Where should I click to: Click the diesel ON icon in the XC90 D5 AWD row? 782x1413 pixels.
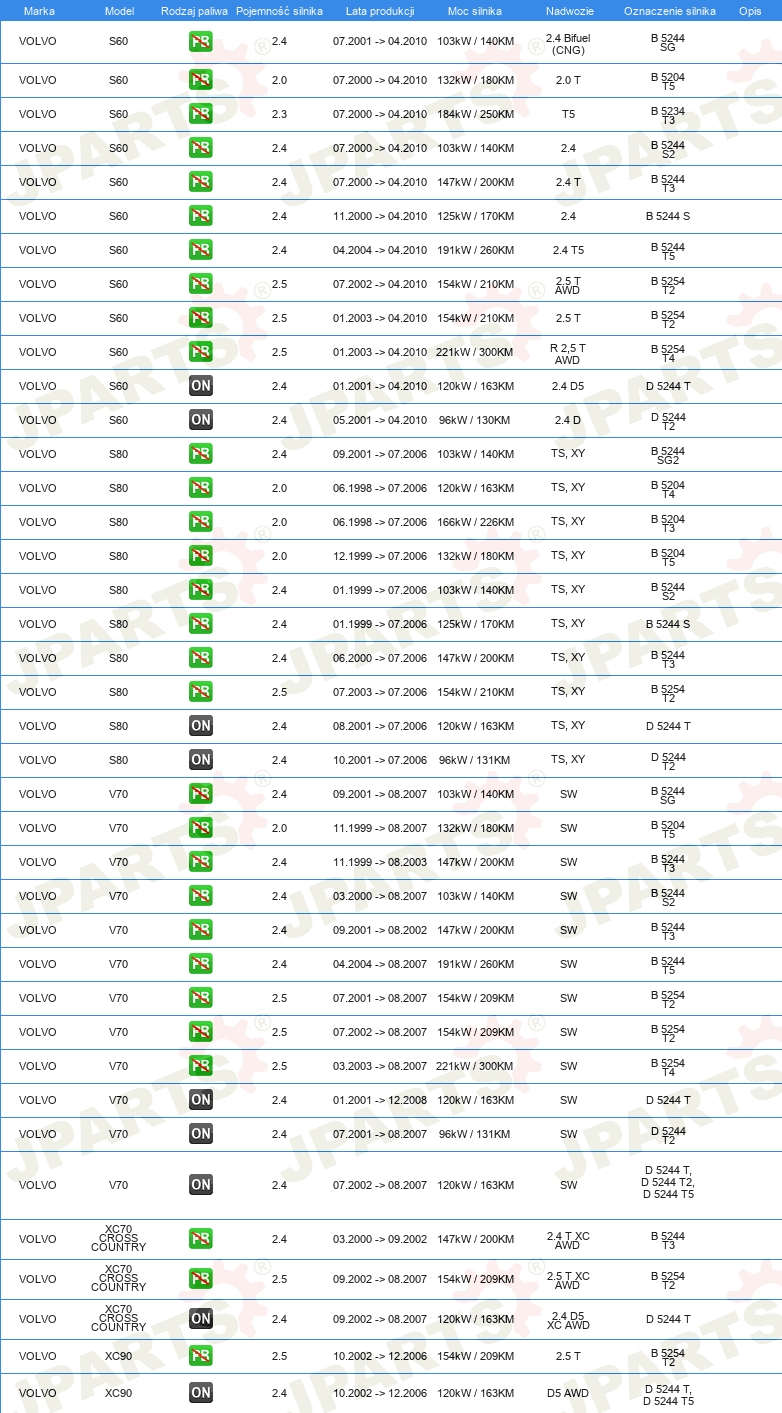[201, 1393]
